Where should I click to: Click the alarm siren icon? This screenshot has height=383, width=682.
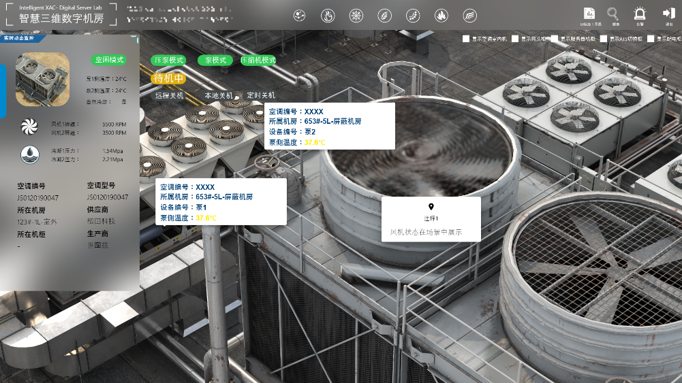pos(639,14)
